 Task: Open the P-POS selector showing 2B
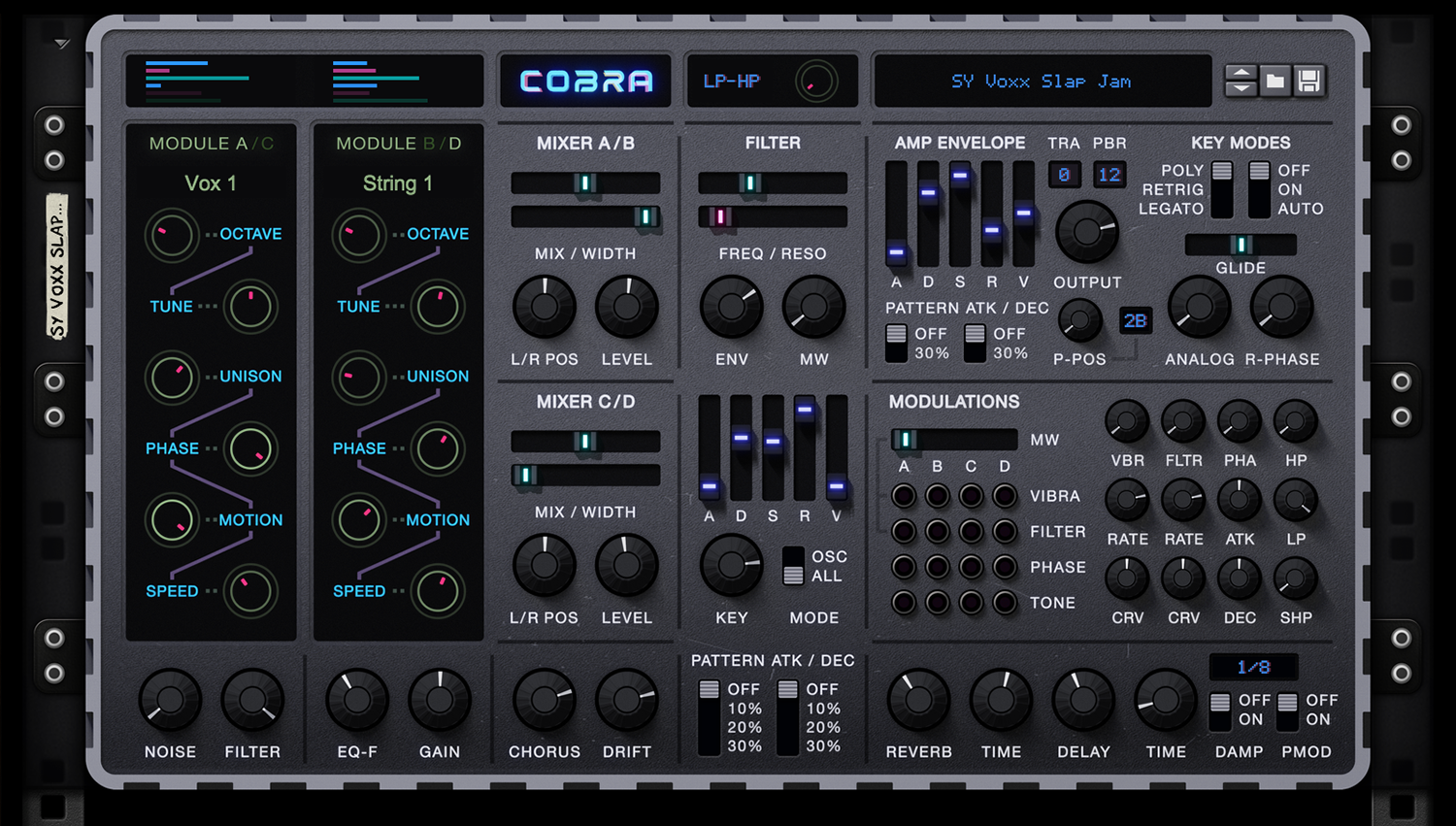1135,320
